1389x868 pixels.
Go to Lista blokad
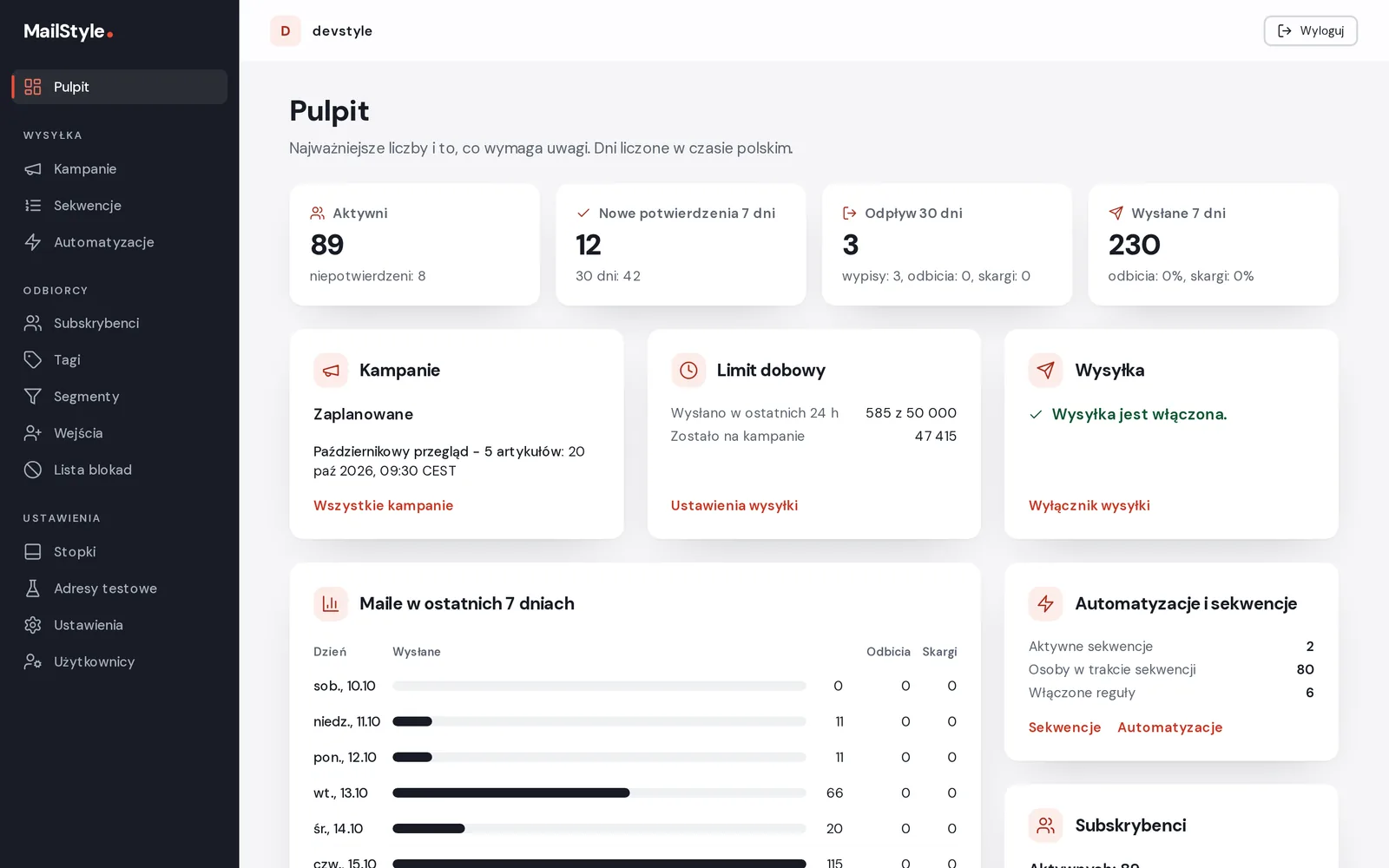[120, 470]
